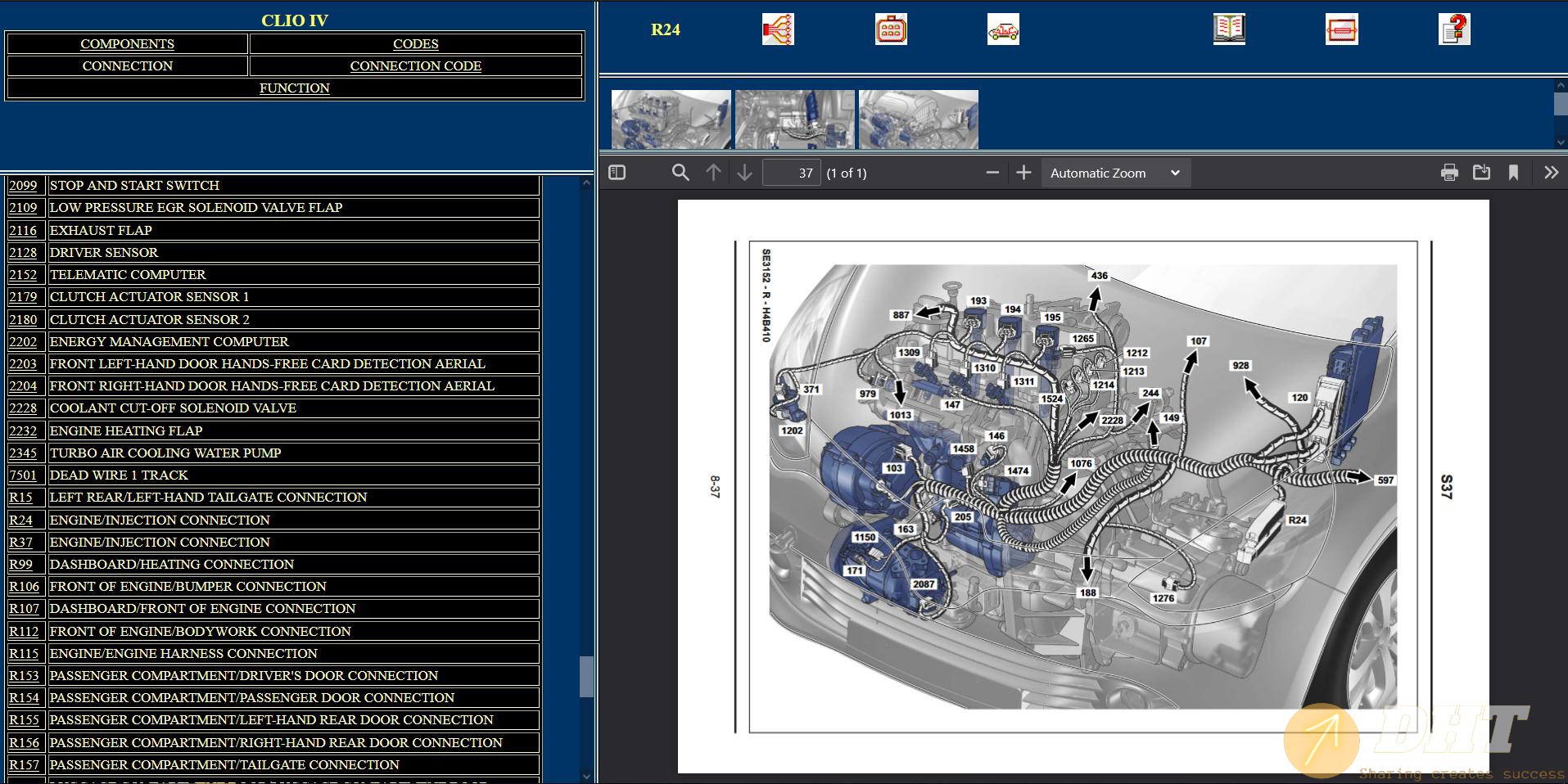
Task: Download the PDF file
Action: (x=1481, y=173)
